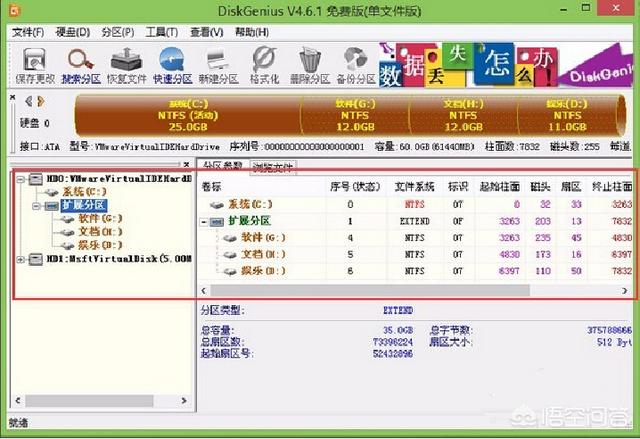Switch to the 浏览文件 tab

click(271, 165)
